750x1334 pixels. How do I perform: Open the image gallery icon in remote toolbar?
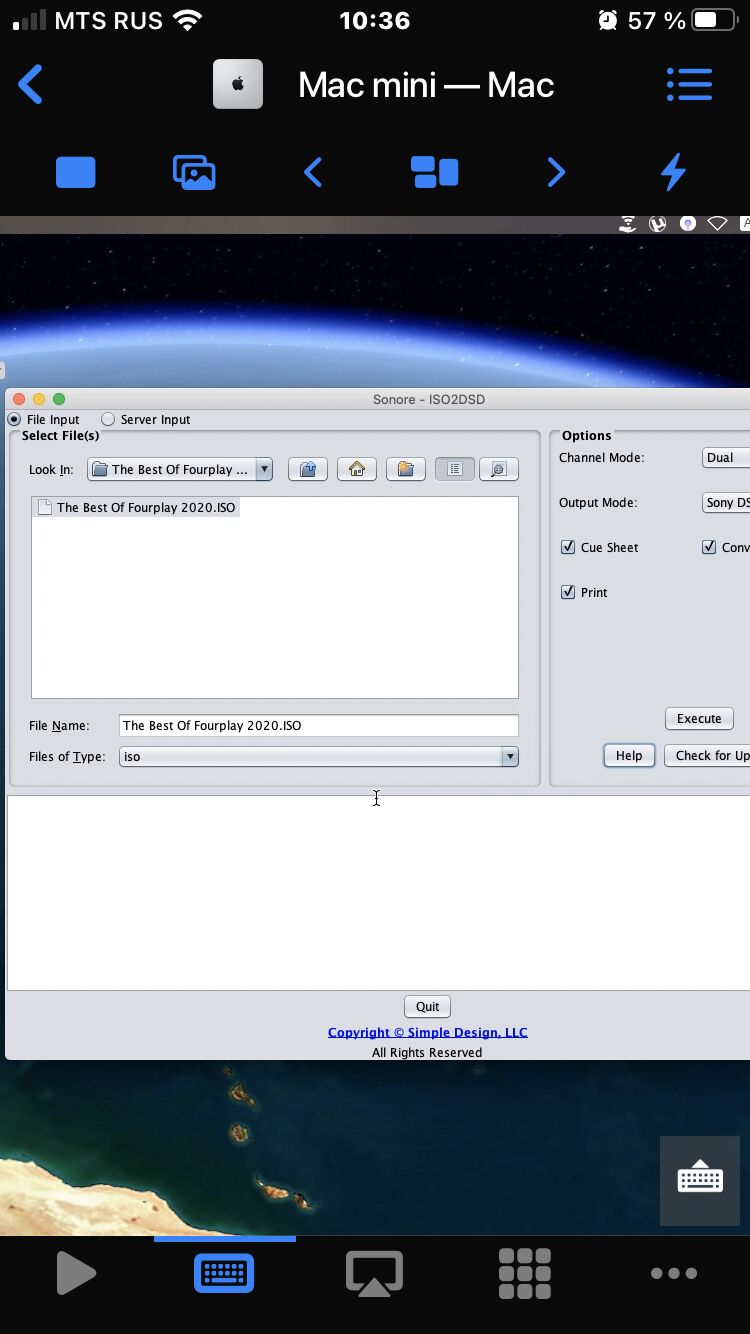coord(194,173)
